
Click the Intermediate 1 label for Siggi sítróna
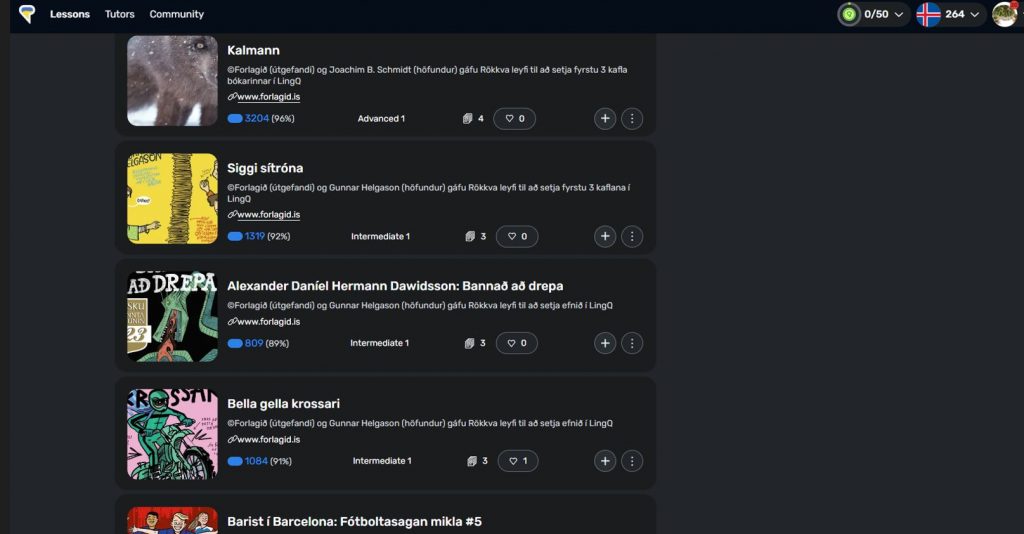point(381,236)
